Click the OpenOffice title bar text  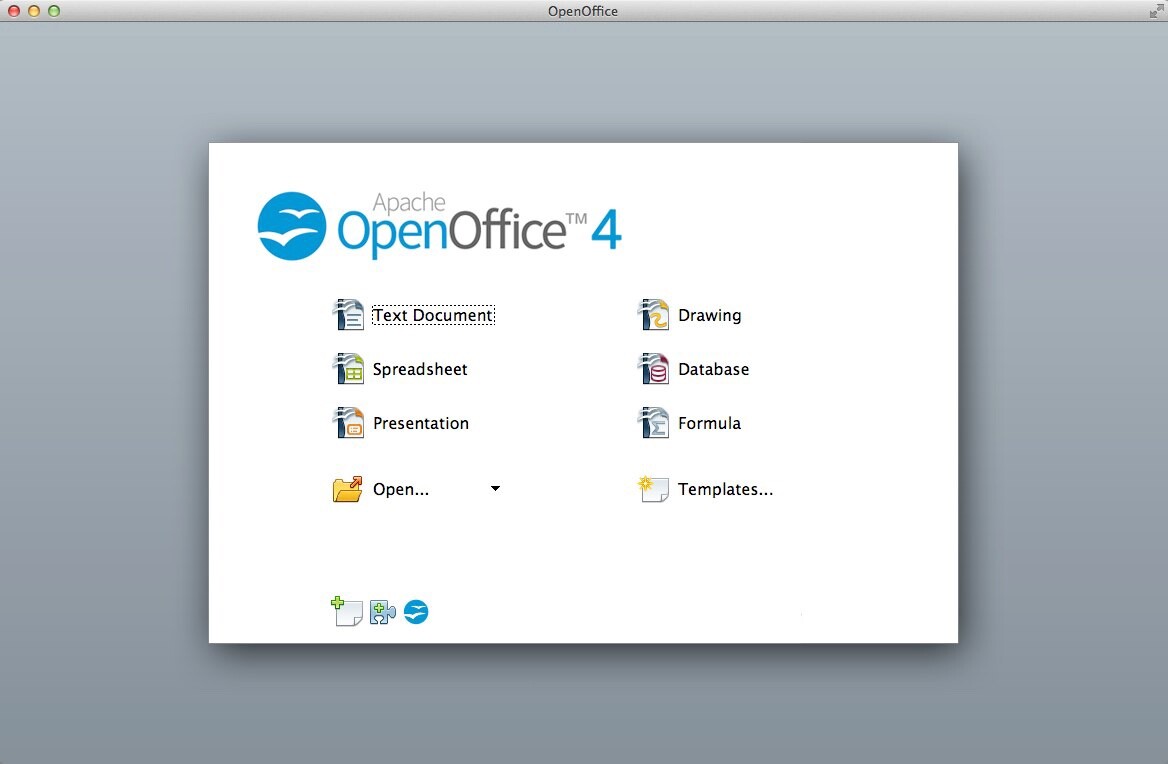pyautogui.click(x=583, y=11)
